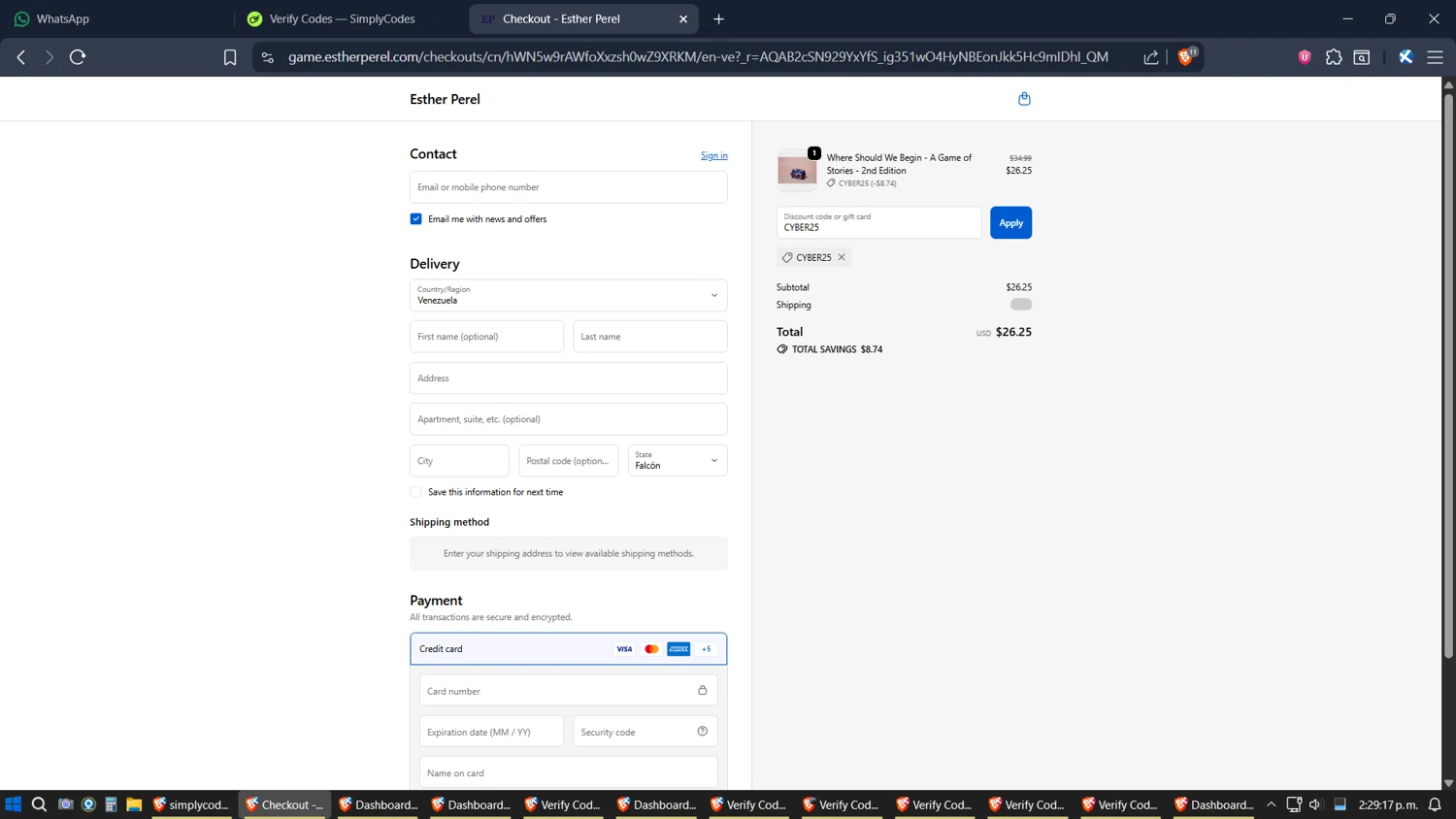The image size is (1456, 819).
Task: Open the browser extensions puzzle icon
Action: (x=1334, y=57)
